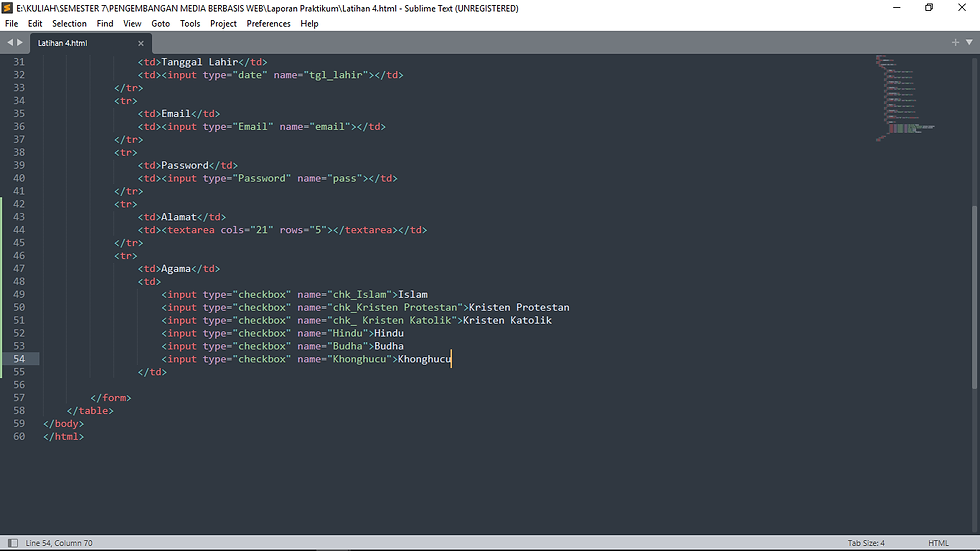Open the Tools menu

(190, 24)
